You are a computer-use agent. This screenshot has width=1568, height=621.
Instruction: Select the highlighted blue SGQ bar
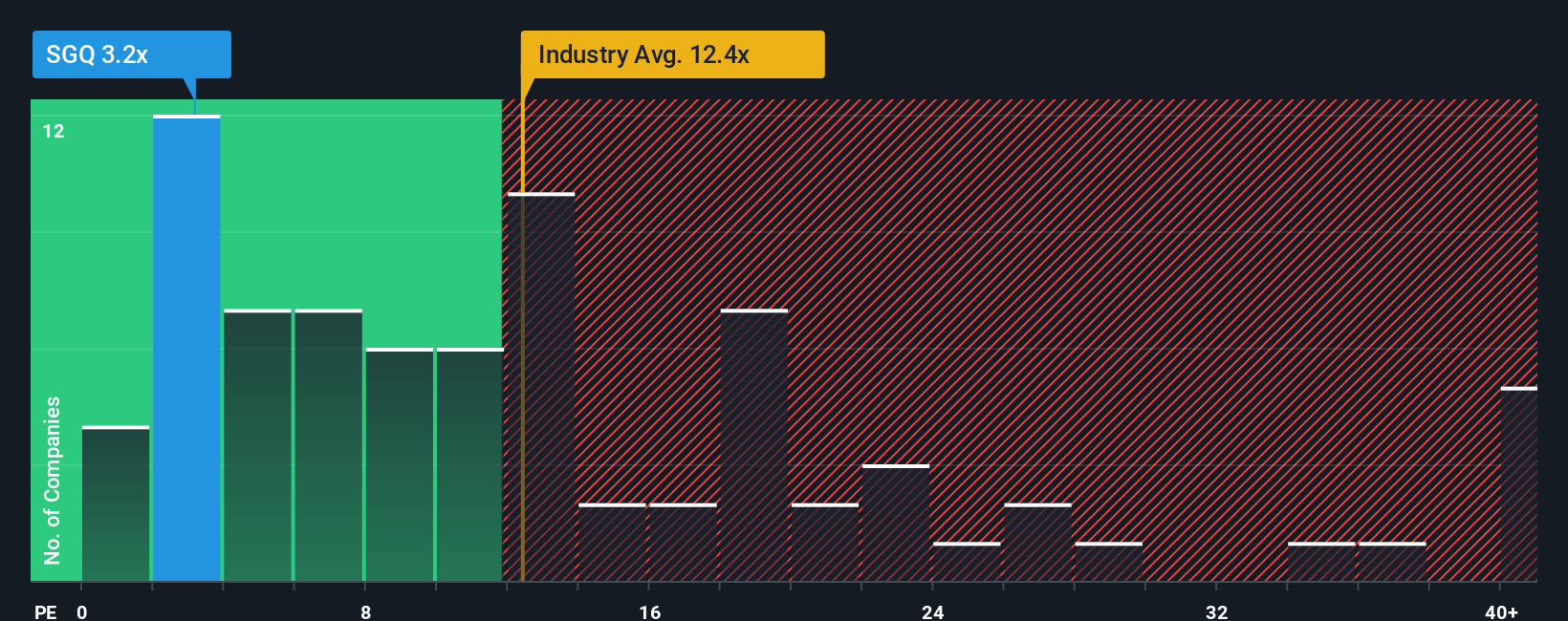[x=186, y=348]
